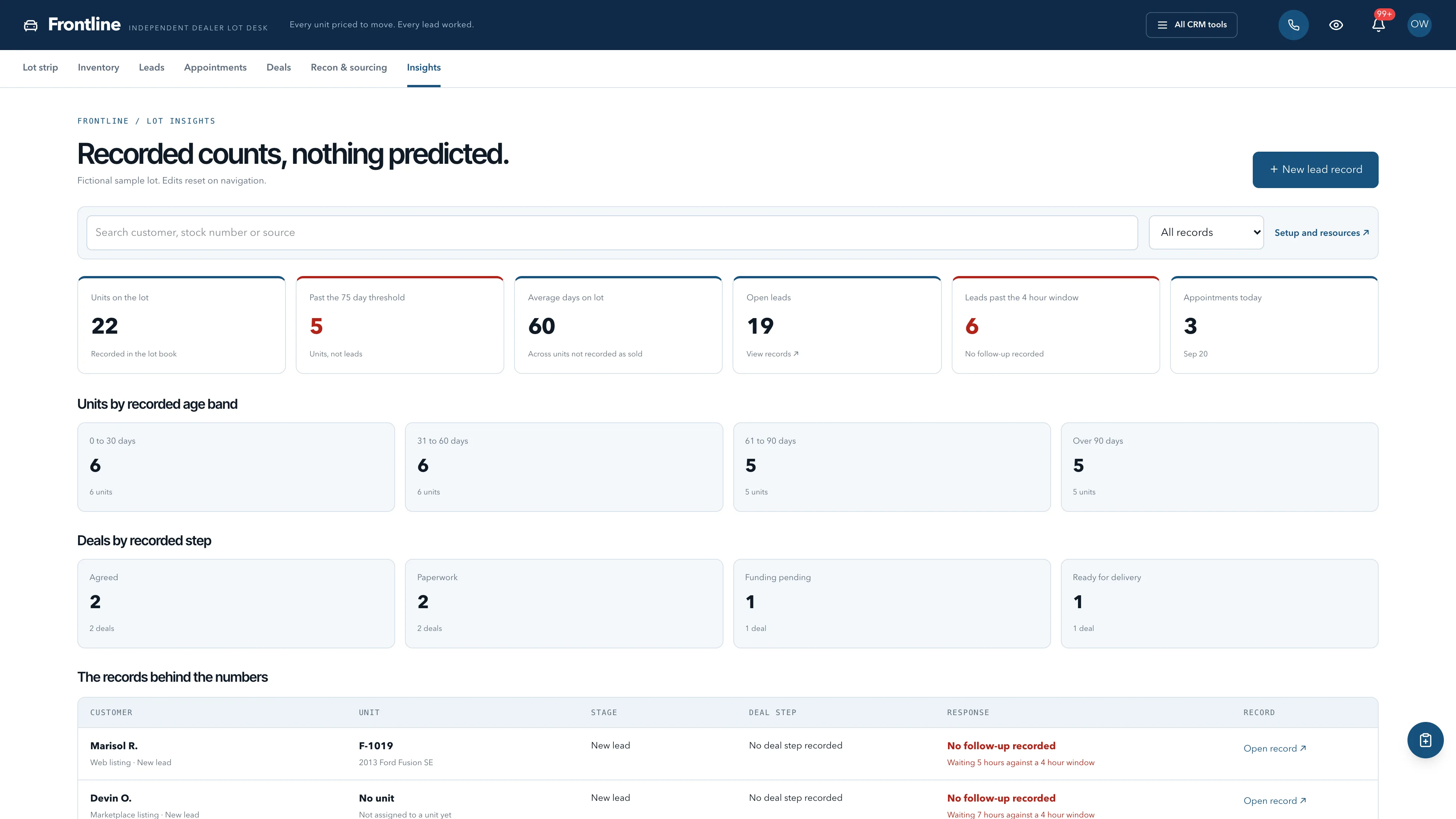Click the Agreed deals card

click(x=236, y=604)
